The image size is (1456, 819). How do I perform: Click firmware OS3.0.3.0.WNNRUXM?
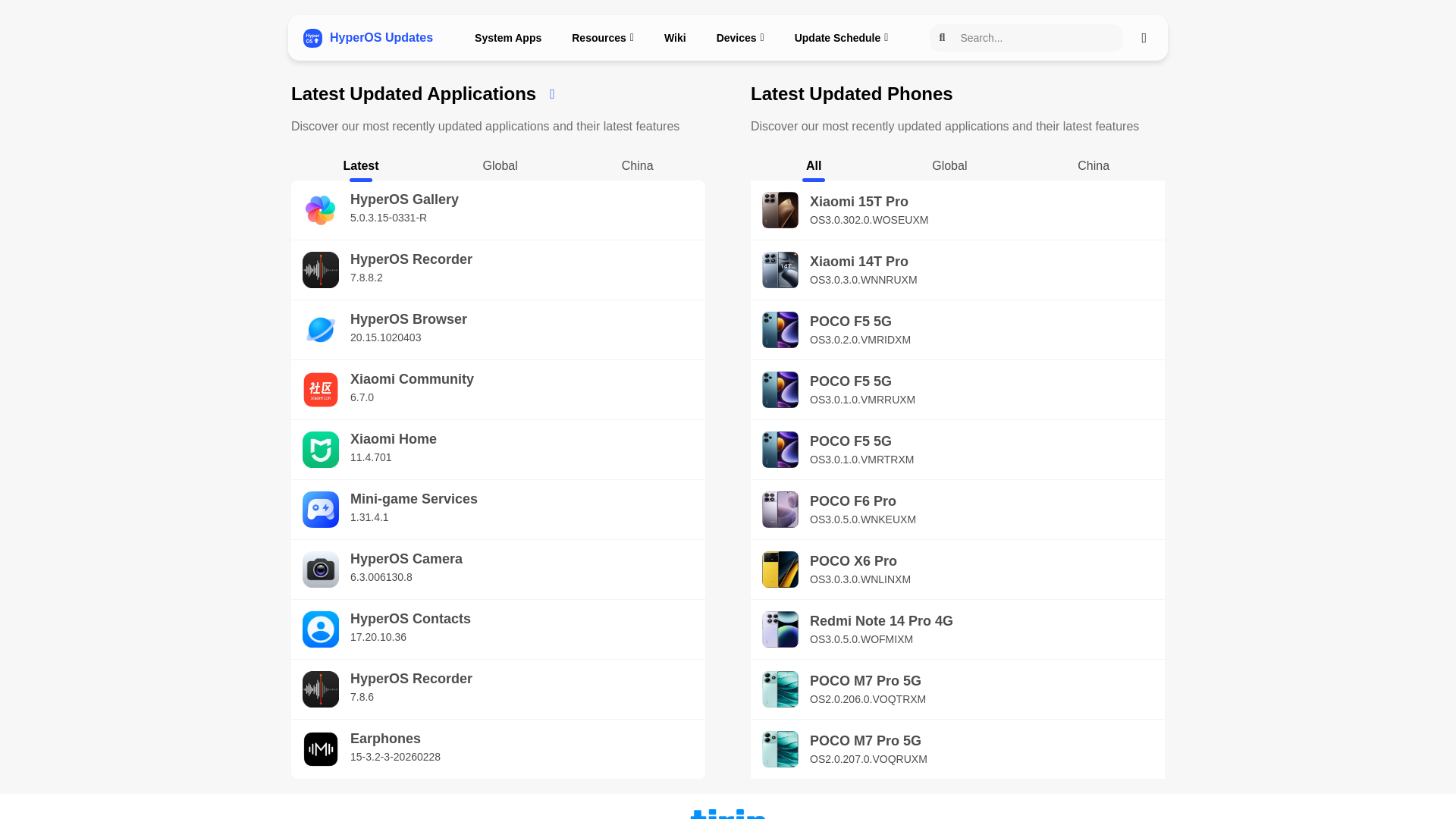864,280
